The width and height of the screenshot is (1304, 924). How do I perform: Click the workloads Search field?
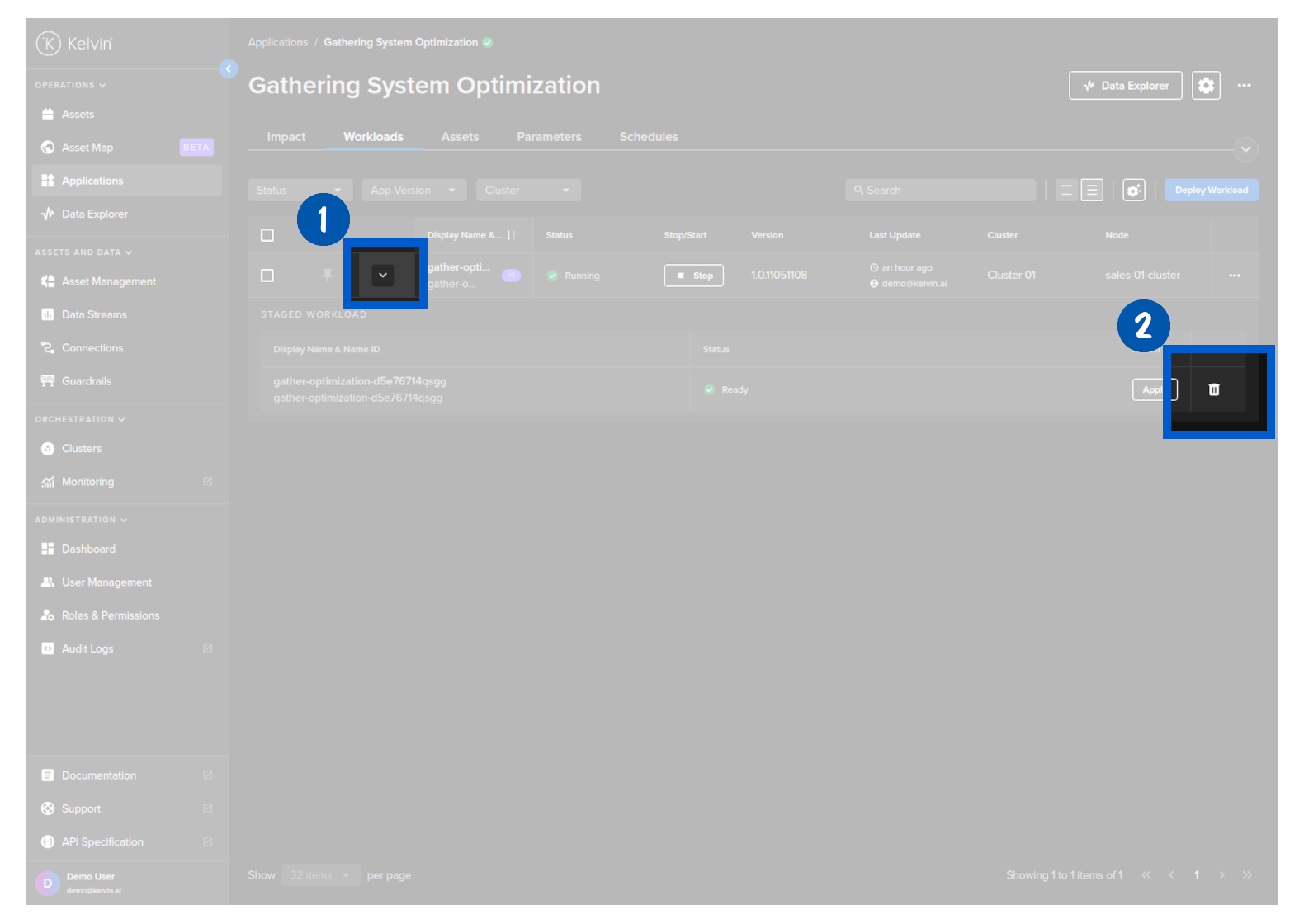click(x=941, y=191)
